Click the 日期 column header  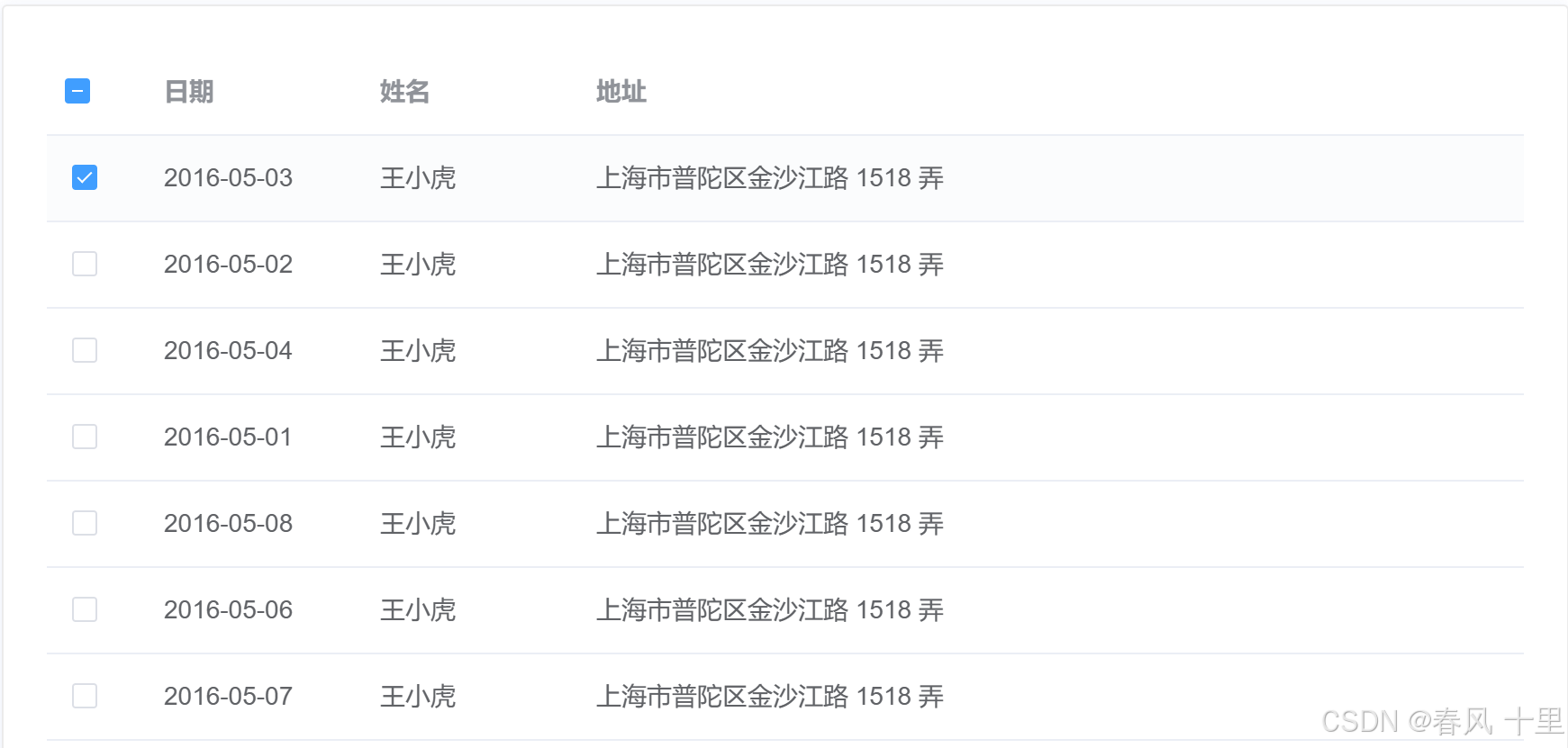[188, 91]
